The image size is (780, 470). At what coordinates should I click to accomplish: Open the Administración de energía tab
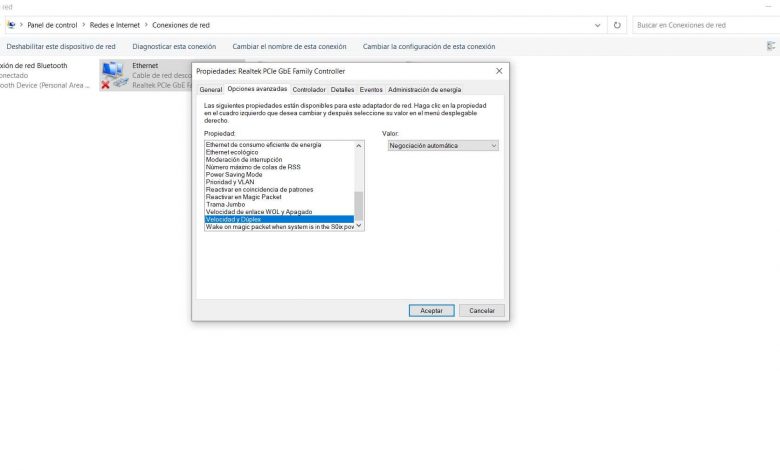tap(424, 90)
